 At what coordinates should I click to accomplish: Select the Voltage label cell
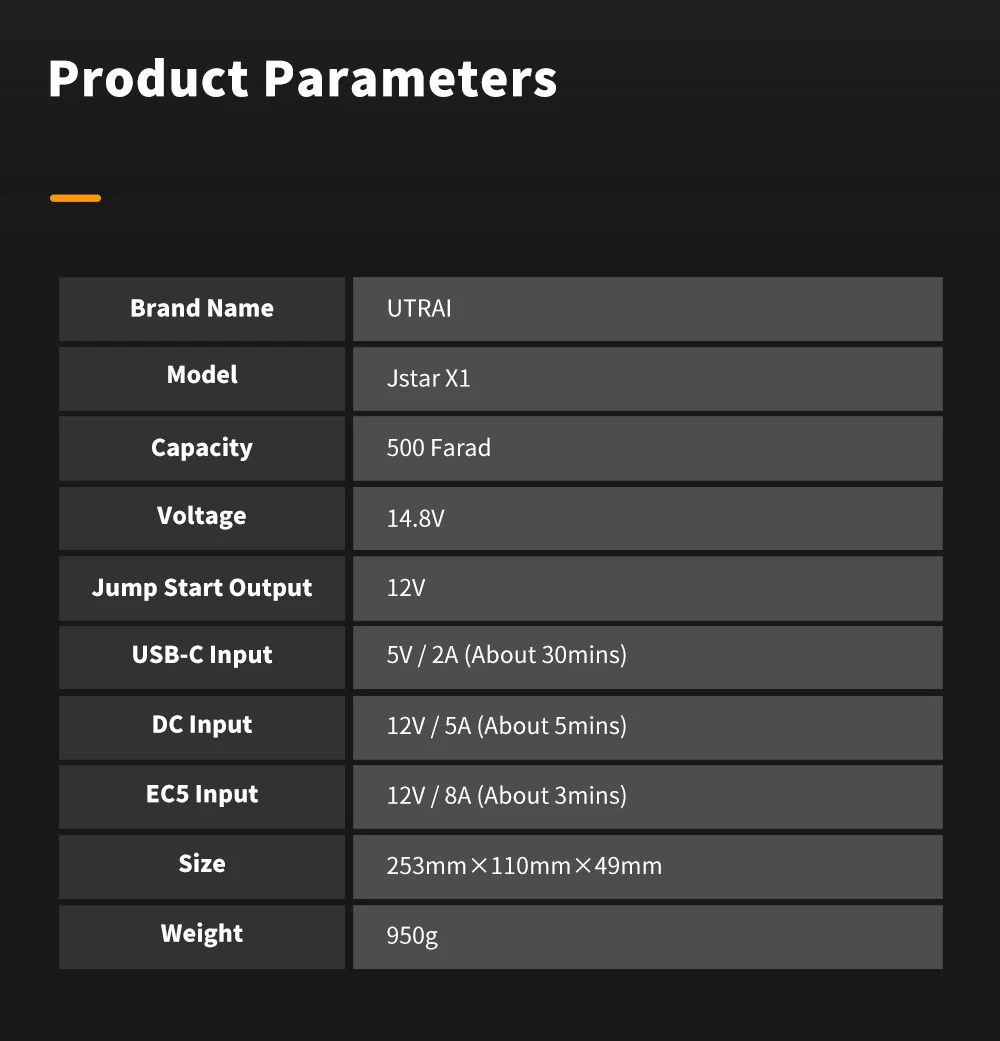point(202,517)
